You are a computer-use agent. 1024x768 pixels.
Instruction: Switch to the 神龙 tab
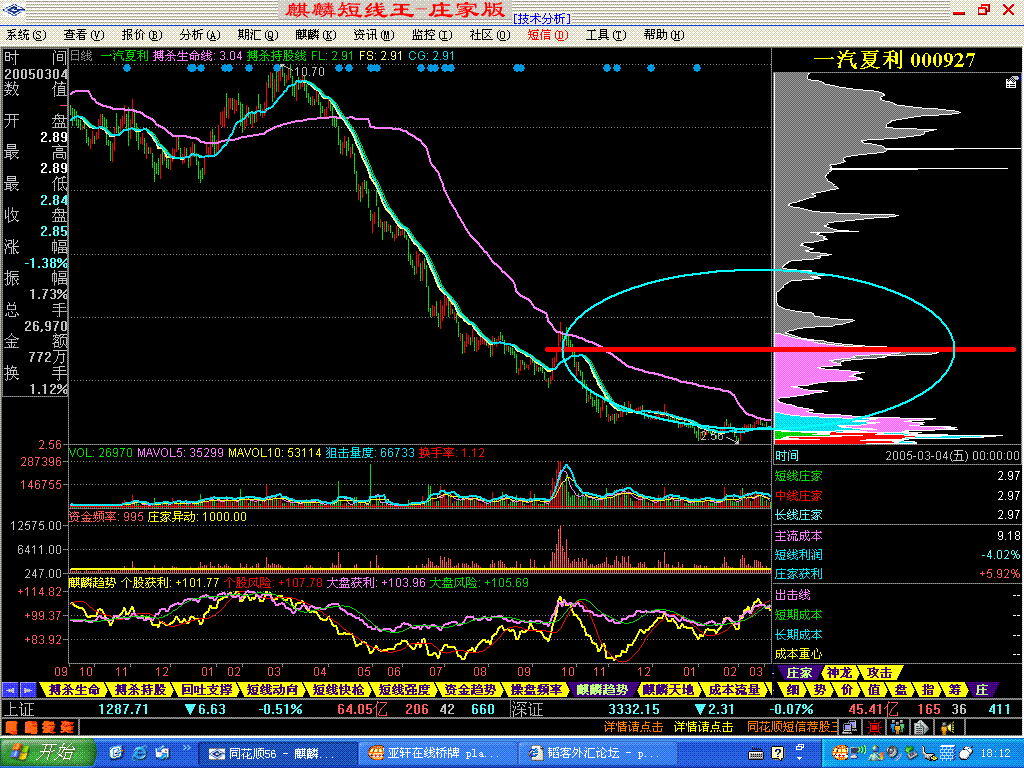pos(840,673)
